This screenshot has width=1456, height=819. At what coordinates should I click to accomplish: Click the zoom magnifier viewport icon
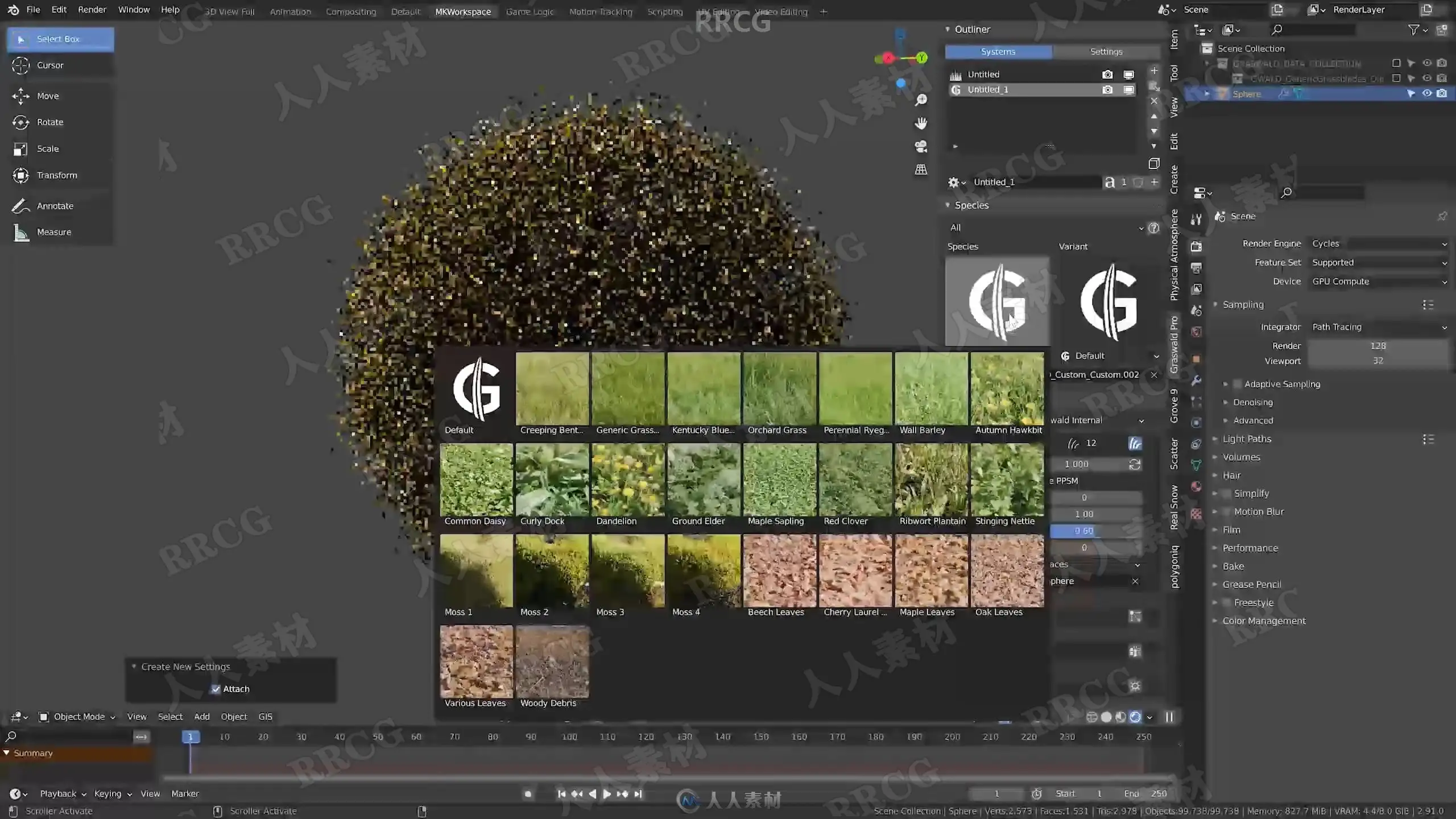921,100
